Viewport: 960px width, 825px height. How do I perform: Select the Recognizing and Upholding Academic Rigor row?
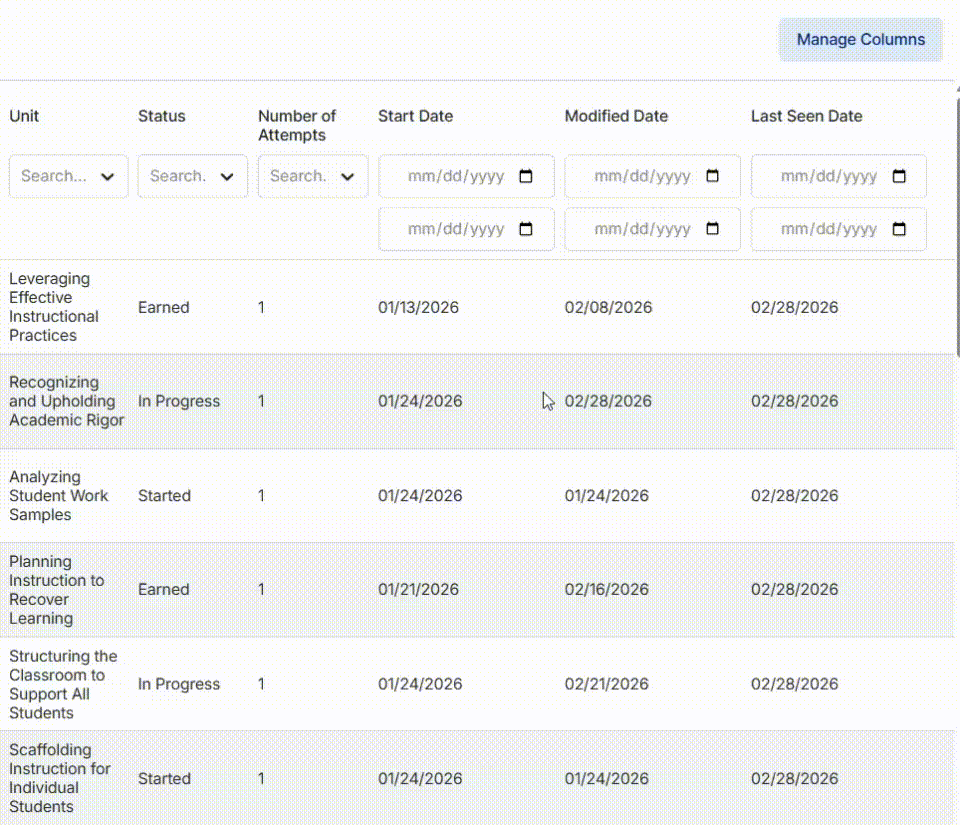[x=478, y=401]
